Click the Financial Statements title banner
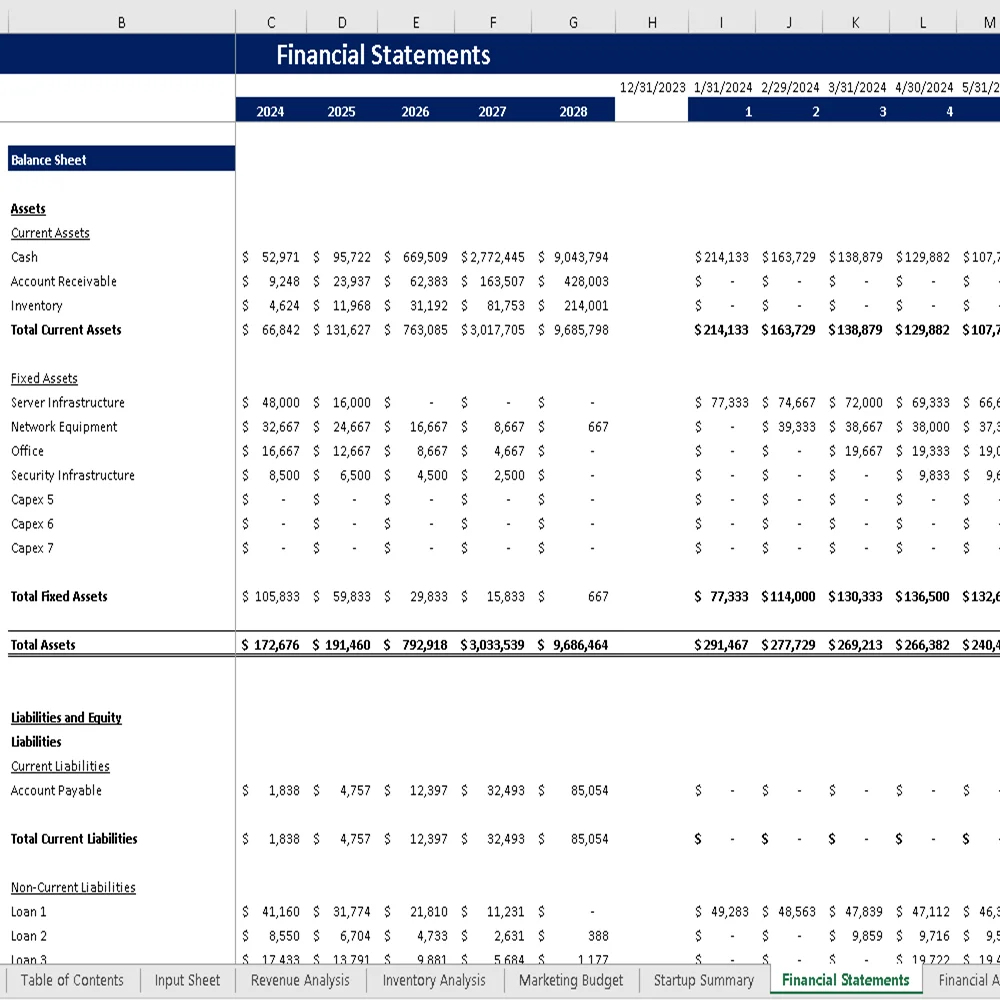 click(383, 55)
